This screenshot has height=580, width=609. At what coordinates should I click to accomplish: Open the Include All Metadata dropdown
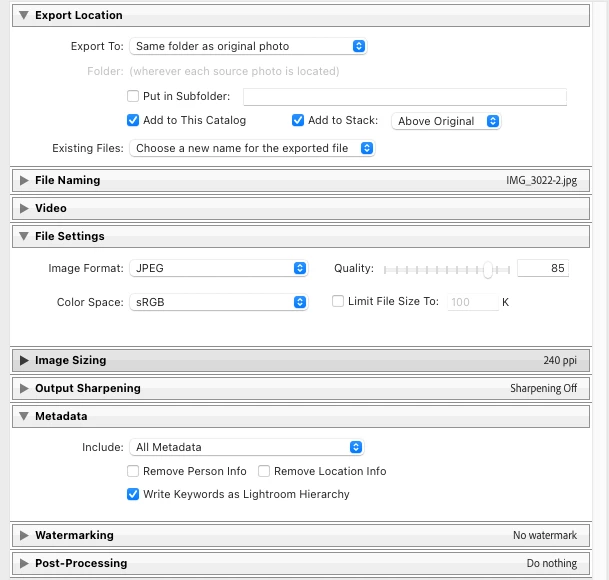[x=247, y=447]
